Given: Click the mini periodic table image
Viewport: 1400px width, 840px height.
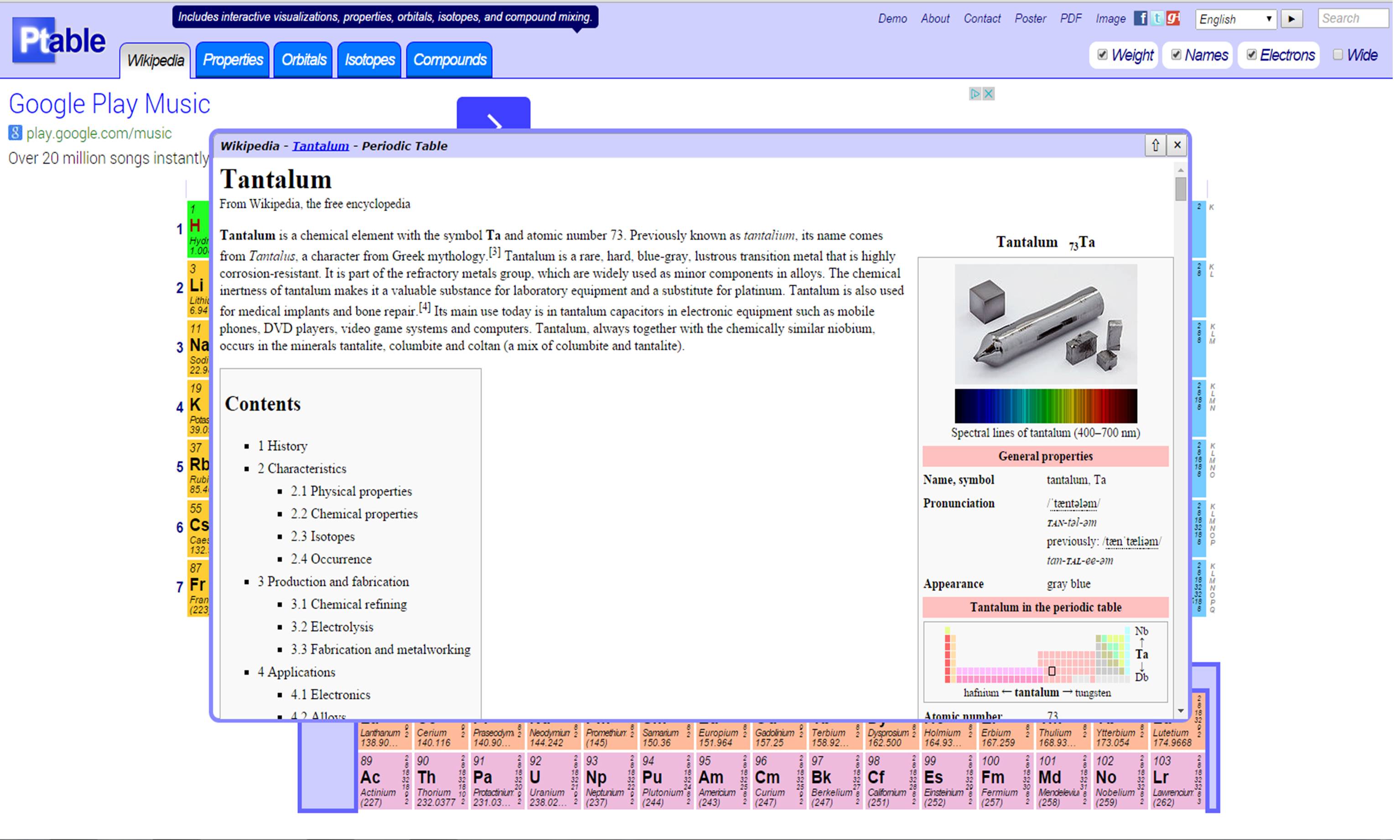Looking at the screenshot, I should pos(1037,655).
